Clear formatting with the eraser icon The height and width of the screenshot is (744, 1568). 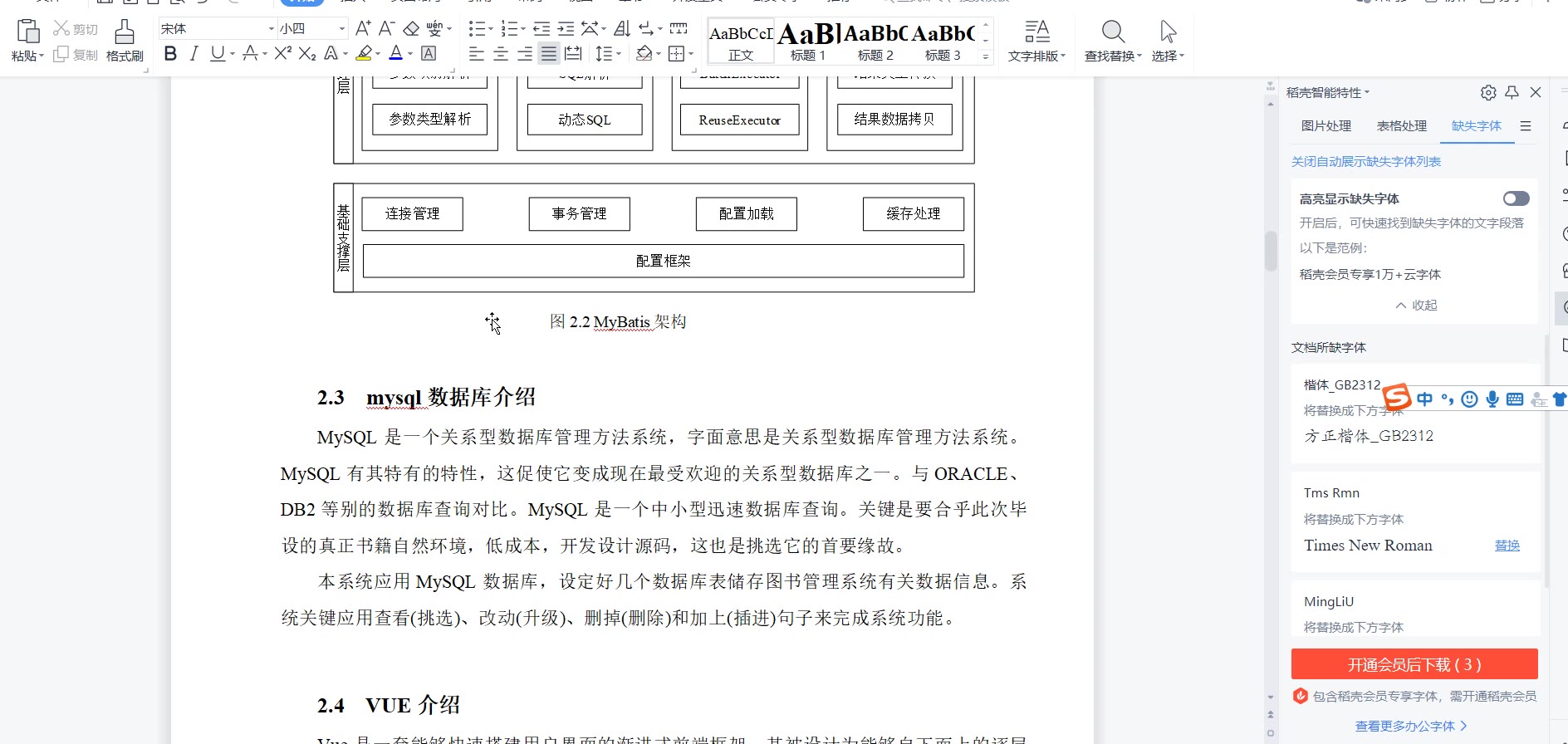(x=411, y=29)
